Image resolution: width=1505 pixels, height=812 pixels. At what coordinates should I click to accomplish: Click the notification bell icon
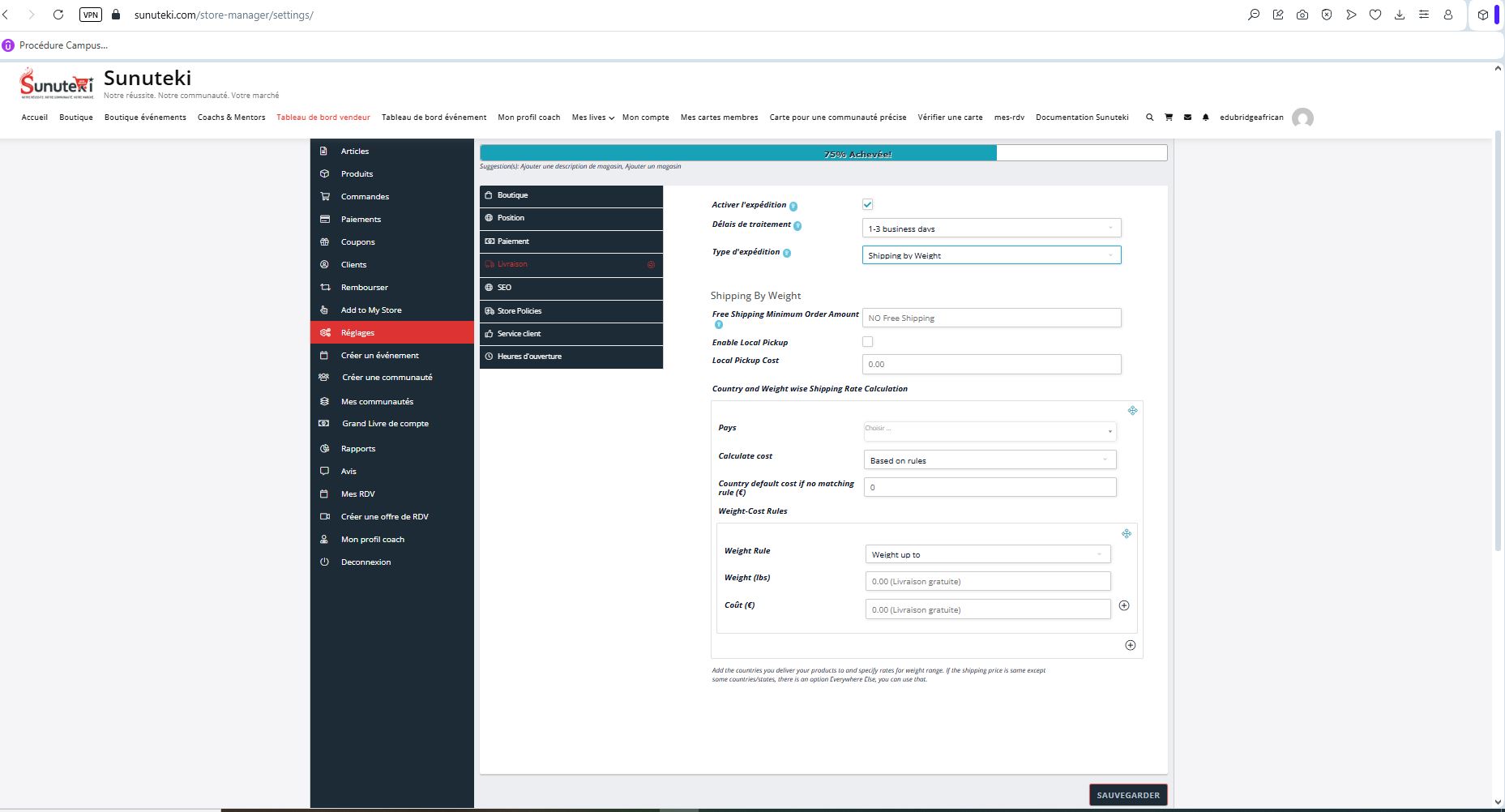pos(1206,118)
